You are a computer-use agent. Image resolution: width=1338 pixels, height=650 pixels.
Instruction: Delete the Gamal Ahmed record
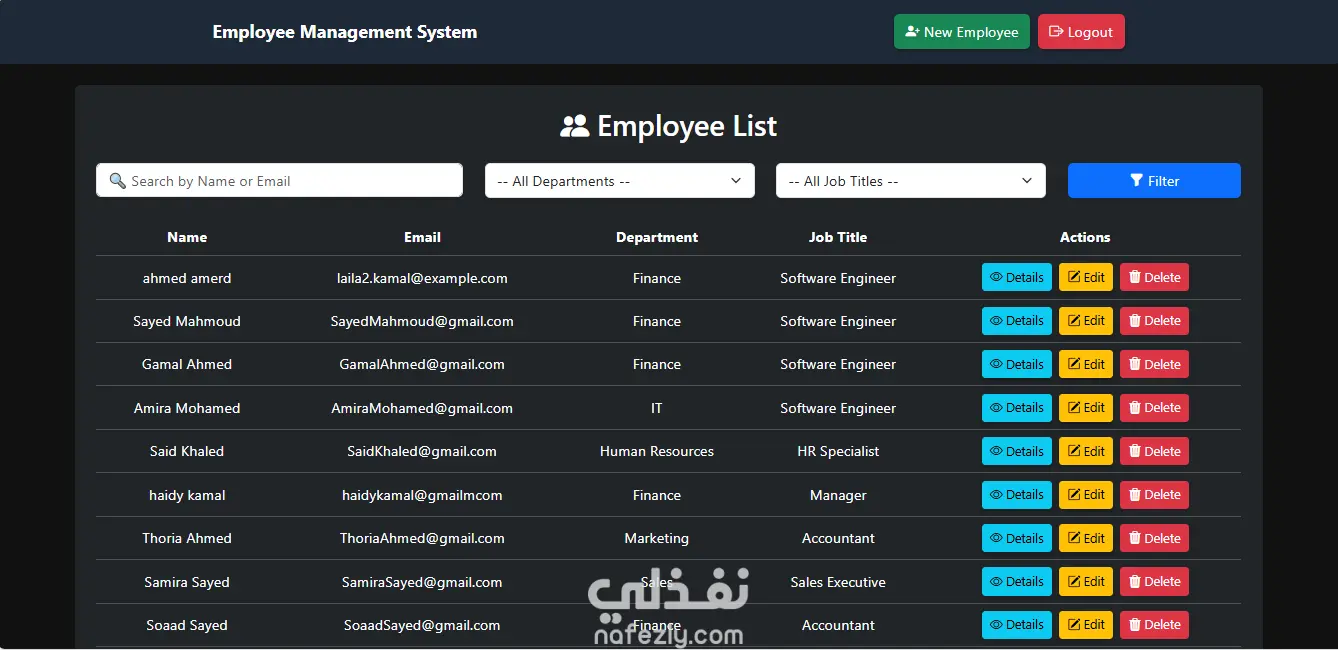click(x=1154, y=364)
